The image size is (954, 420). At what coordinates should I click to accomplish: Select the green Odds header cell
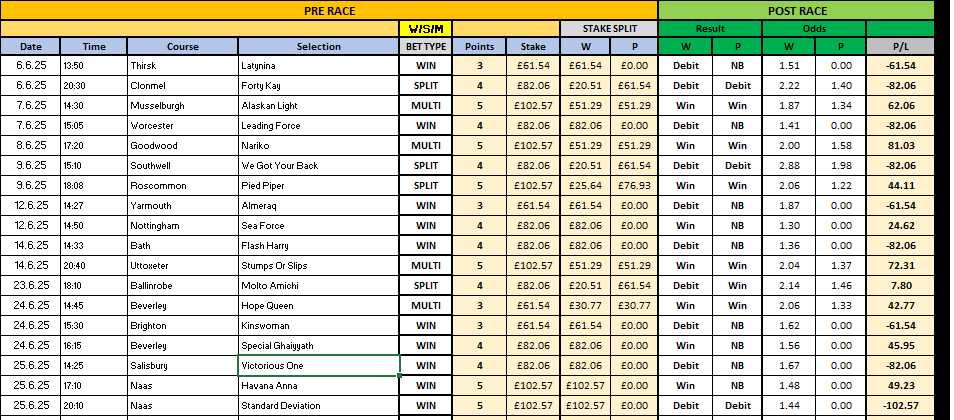(x=814, y=29)
